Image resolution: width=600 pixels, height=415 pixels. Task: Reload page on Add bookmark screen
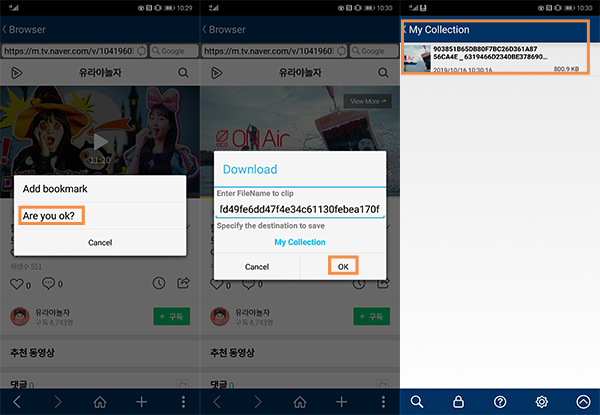(142, 51)
